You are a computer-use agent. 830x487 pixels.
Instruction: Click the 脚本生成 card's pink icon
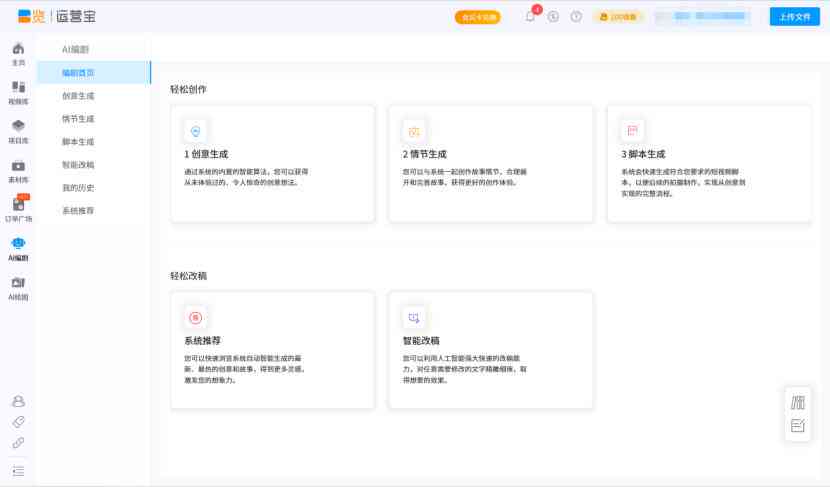click(632, 131)
